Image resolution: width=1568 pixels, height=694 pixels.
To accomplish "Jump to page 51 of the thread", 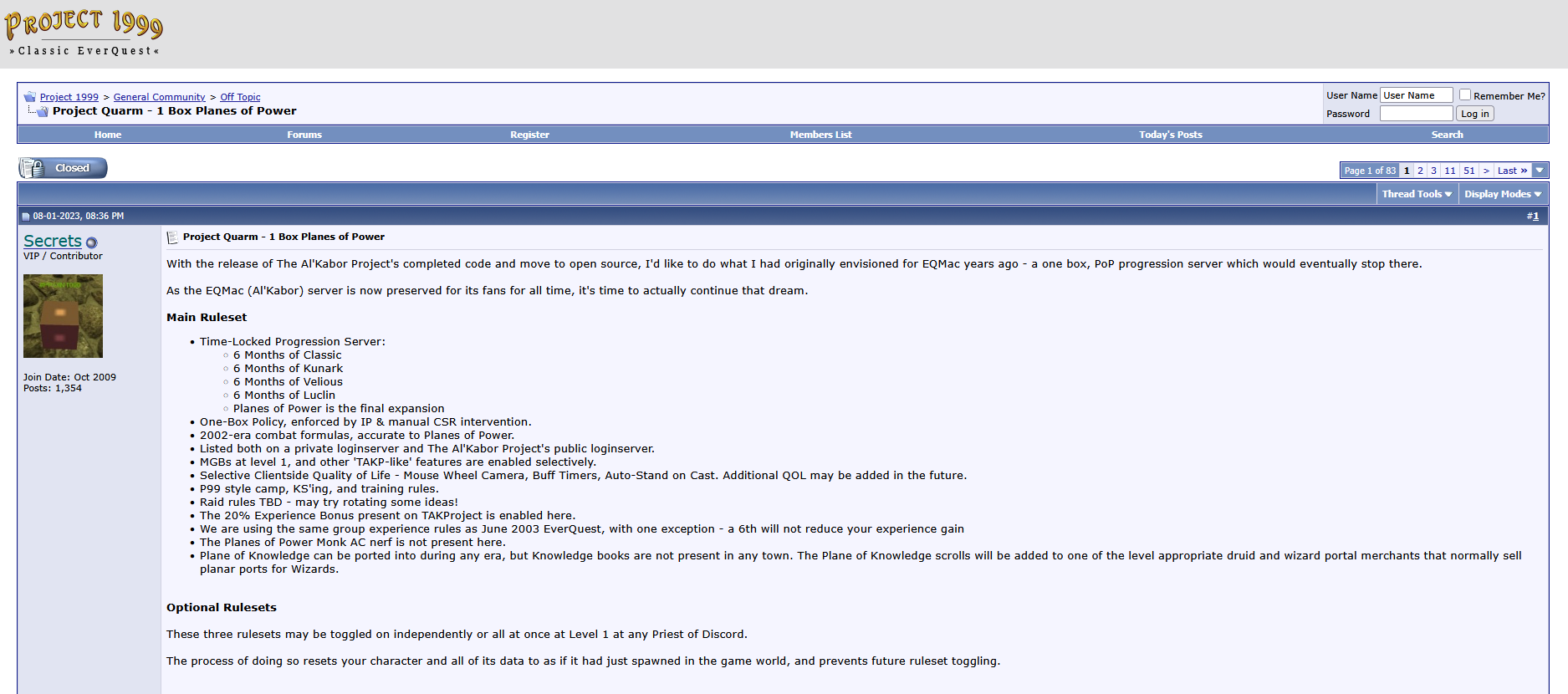I will click(1469, 171).
